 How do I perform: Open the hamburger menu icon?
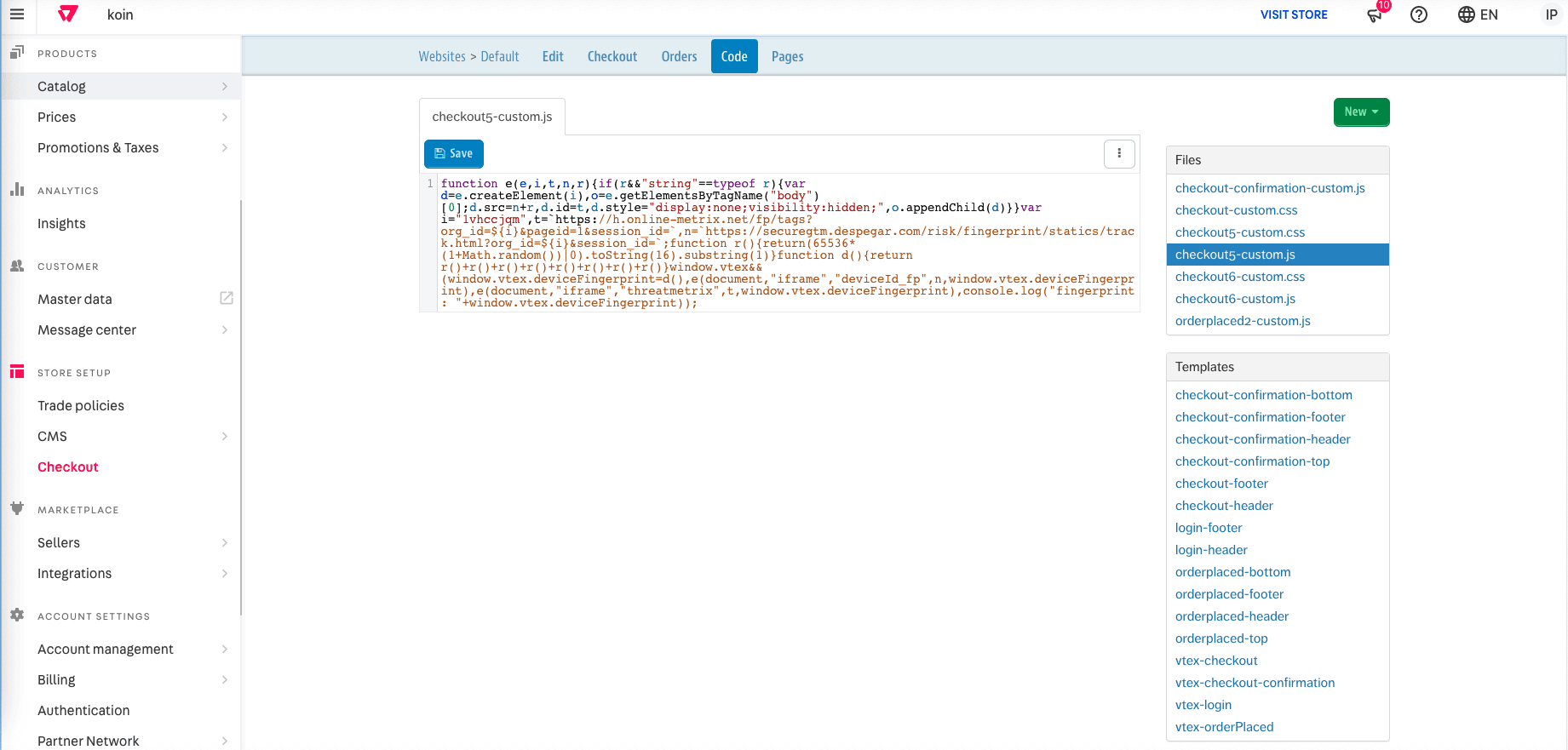[x=17, y=14]
